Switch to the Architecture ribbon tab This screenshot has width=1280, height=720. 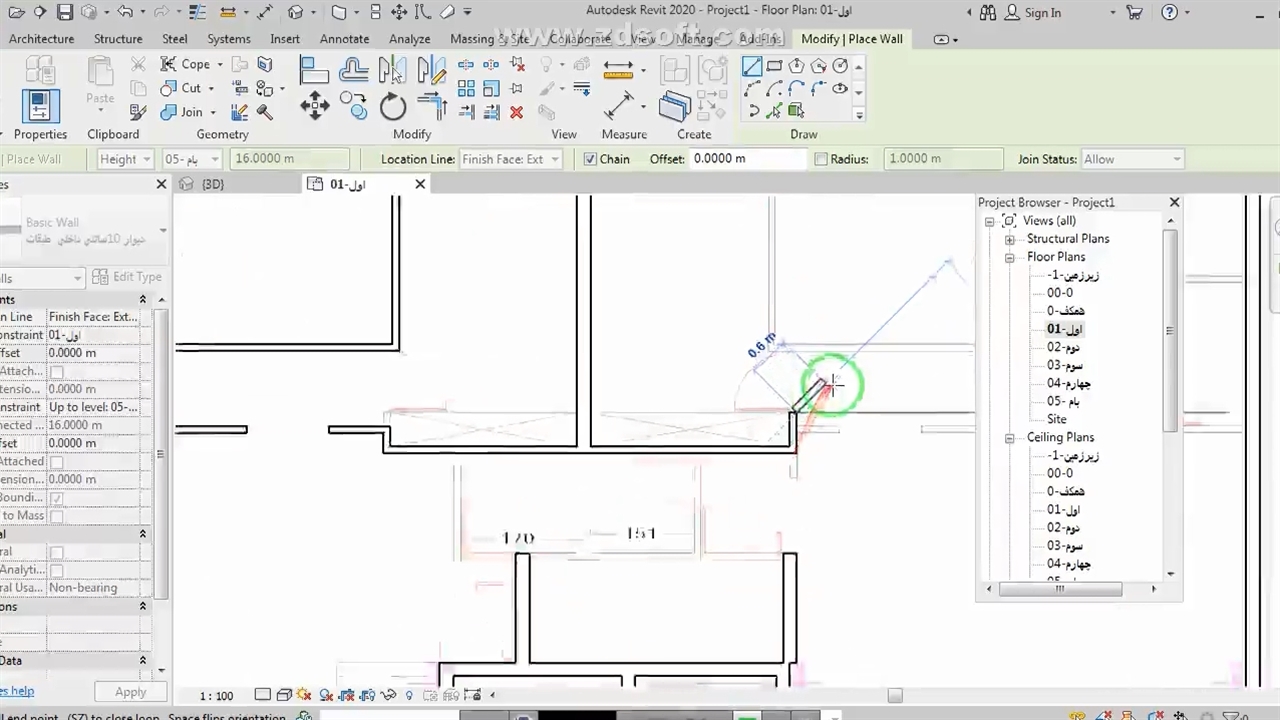coord(41,39)
